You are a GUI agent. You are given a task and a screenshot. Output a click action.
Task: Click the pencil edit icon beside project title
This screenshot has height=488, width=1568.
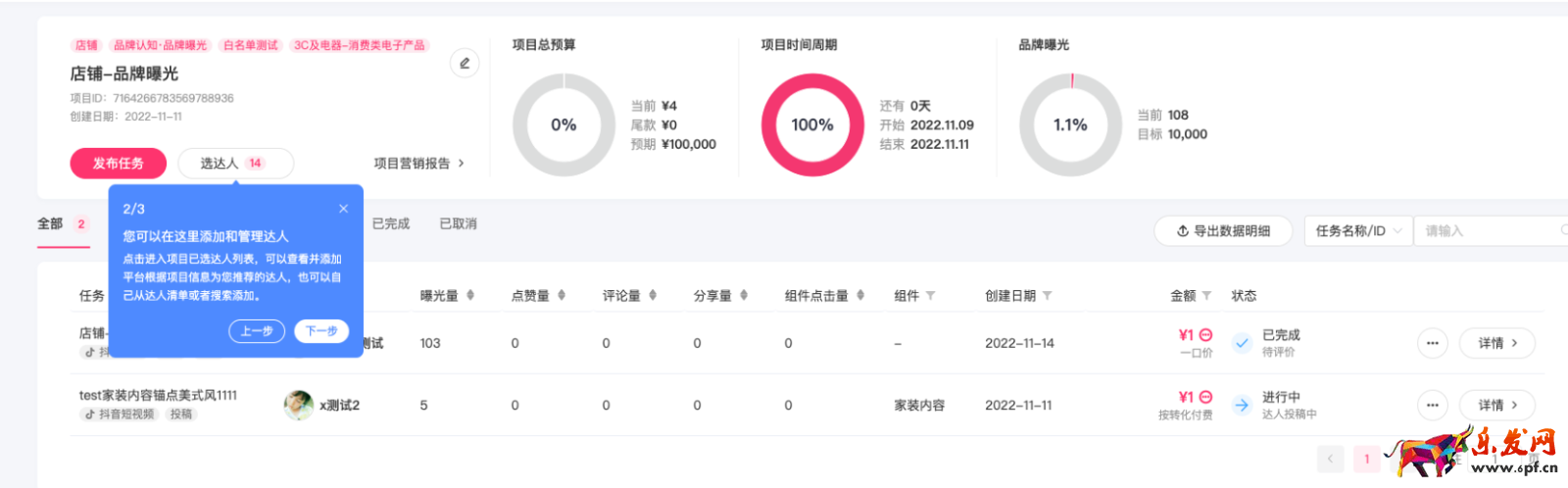465,64
